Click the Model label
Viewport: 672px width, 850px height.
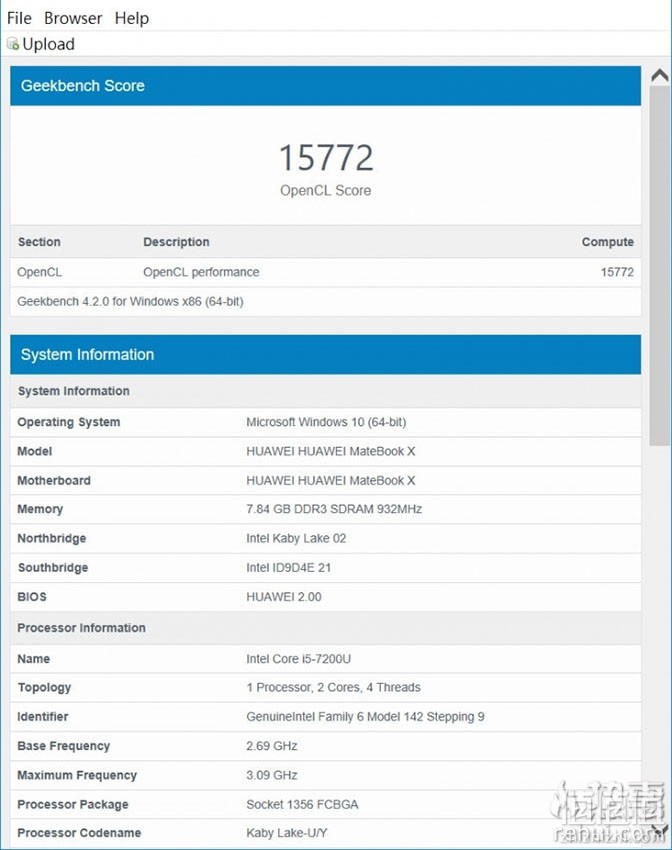[35, 451]
